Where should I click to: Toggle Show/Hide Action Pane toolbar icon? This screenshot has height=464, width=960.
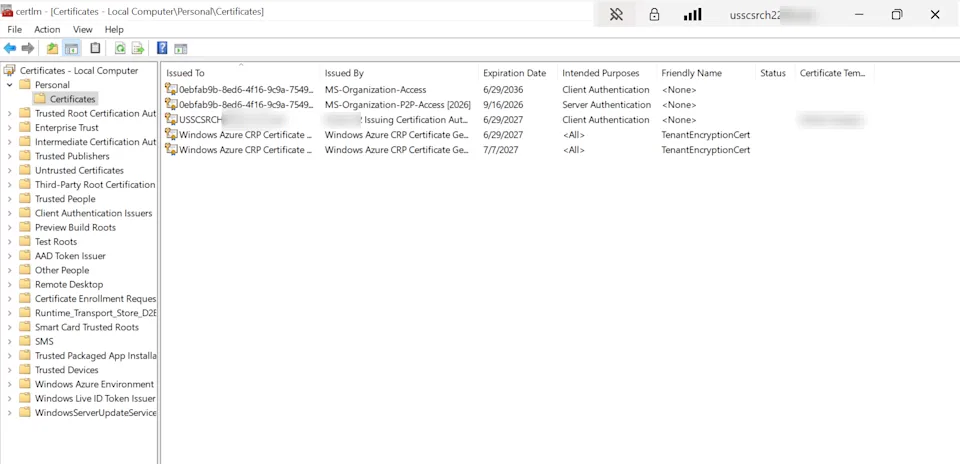[x=181, y=48]
